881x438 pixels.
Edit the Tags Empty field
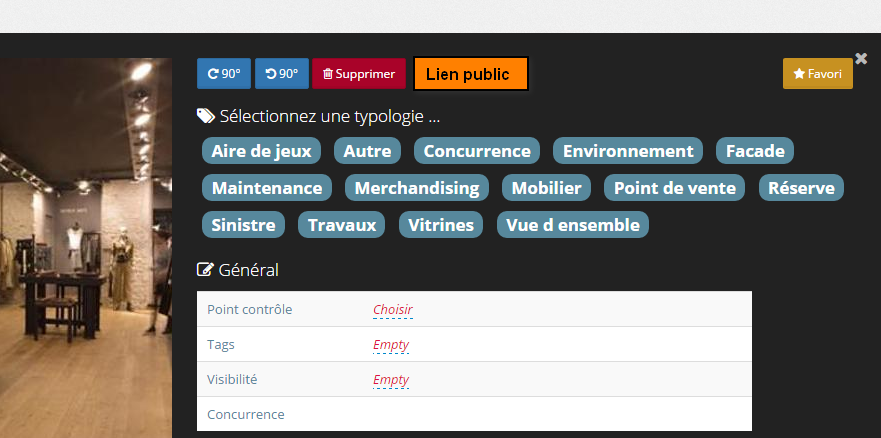point(391,345)
